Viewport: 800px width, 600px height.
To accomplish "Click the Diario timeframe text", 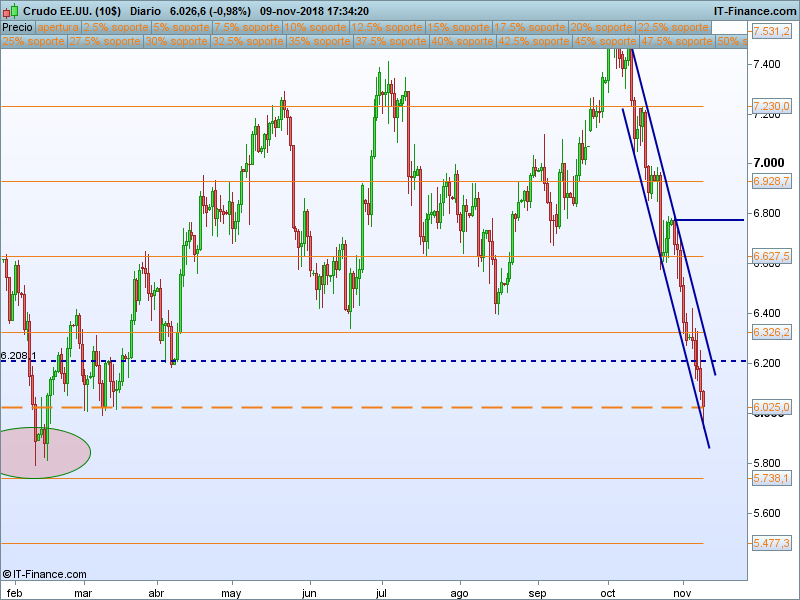I will [x=145, y=11].
